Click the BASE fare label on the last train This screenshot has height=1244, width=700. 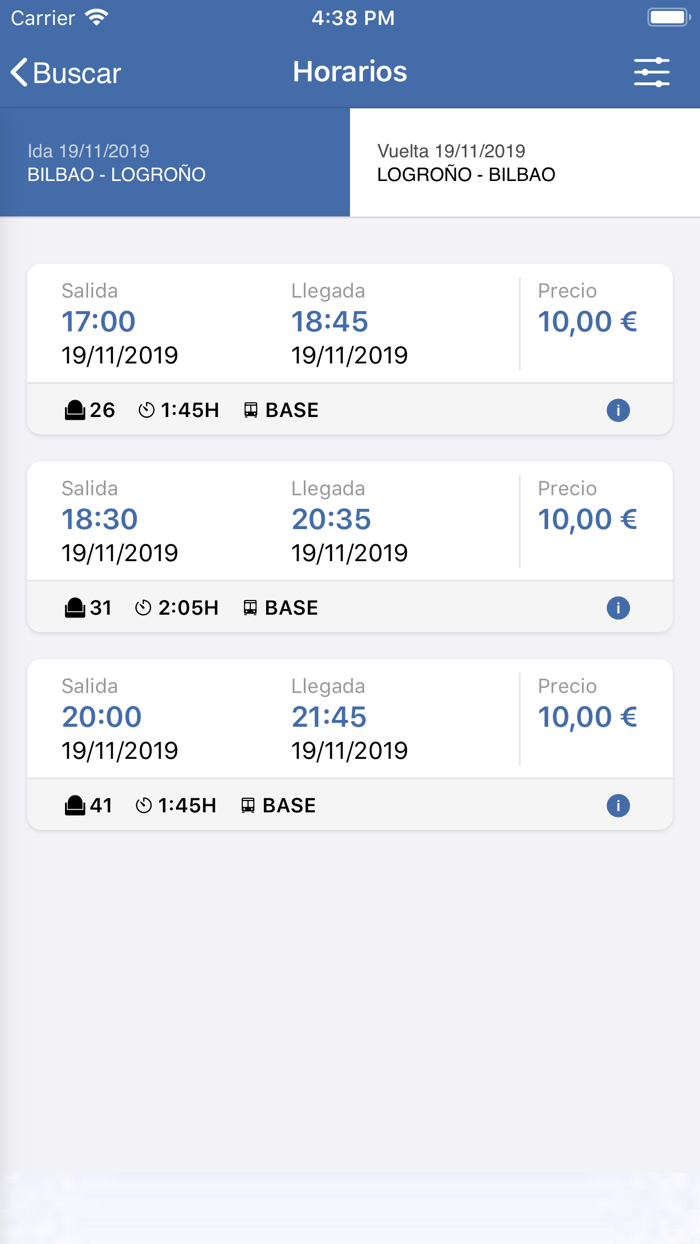292,804
